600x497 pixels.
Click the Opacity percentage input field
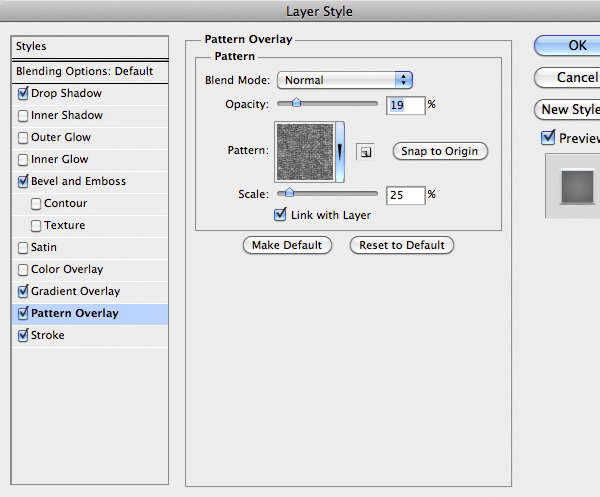point(405,104)
